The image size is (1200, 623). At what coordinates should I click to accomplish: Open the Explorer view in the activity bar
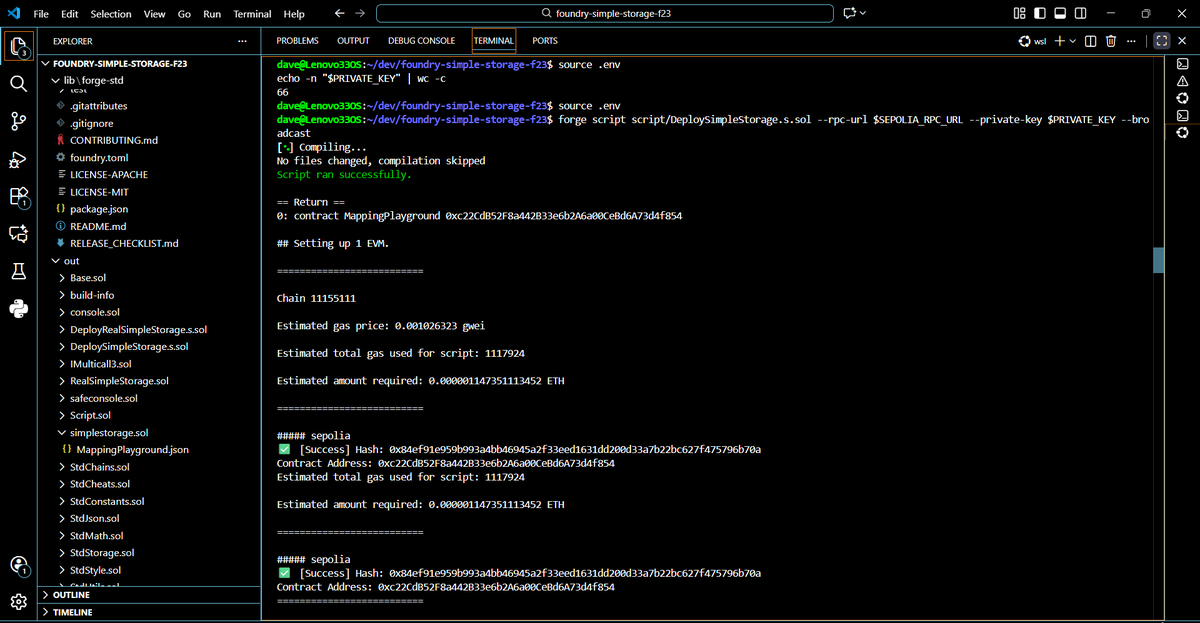pyautogui.click(x=18, y=45)
